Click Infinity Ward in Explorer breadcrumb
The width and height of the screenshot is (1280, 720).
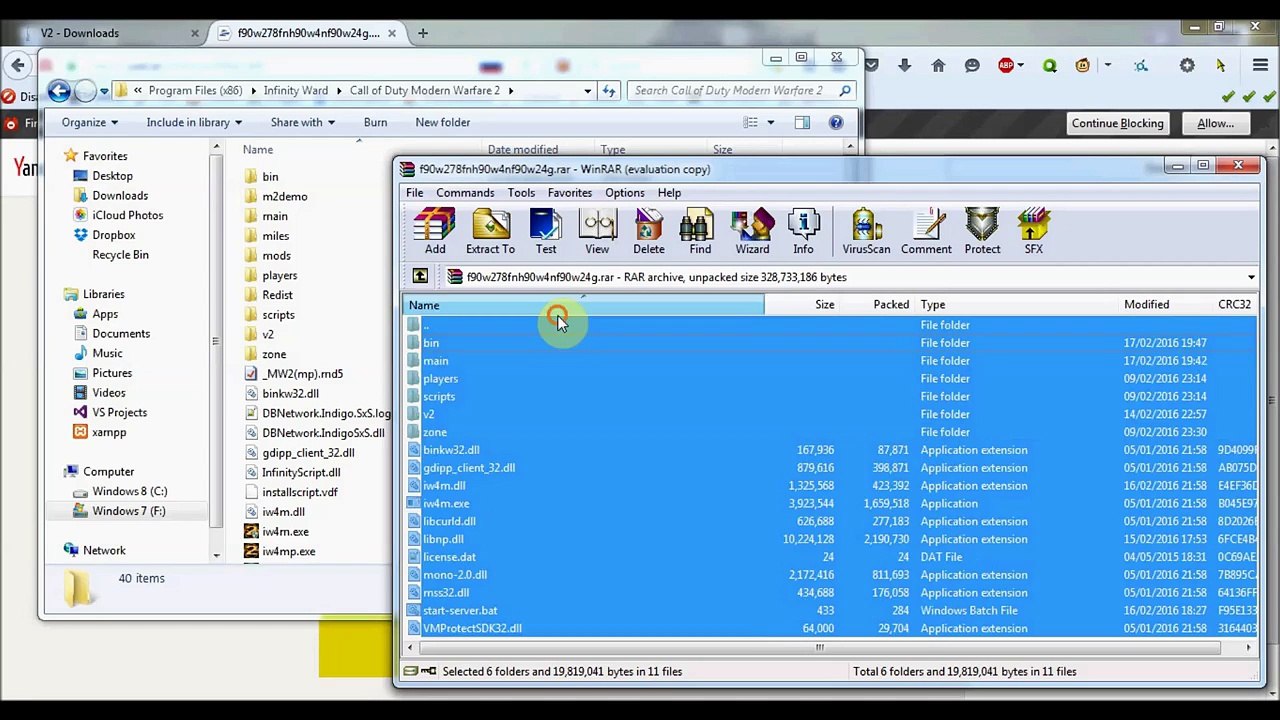(295, 91)
